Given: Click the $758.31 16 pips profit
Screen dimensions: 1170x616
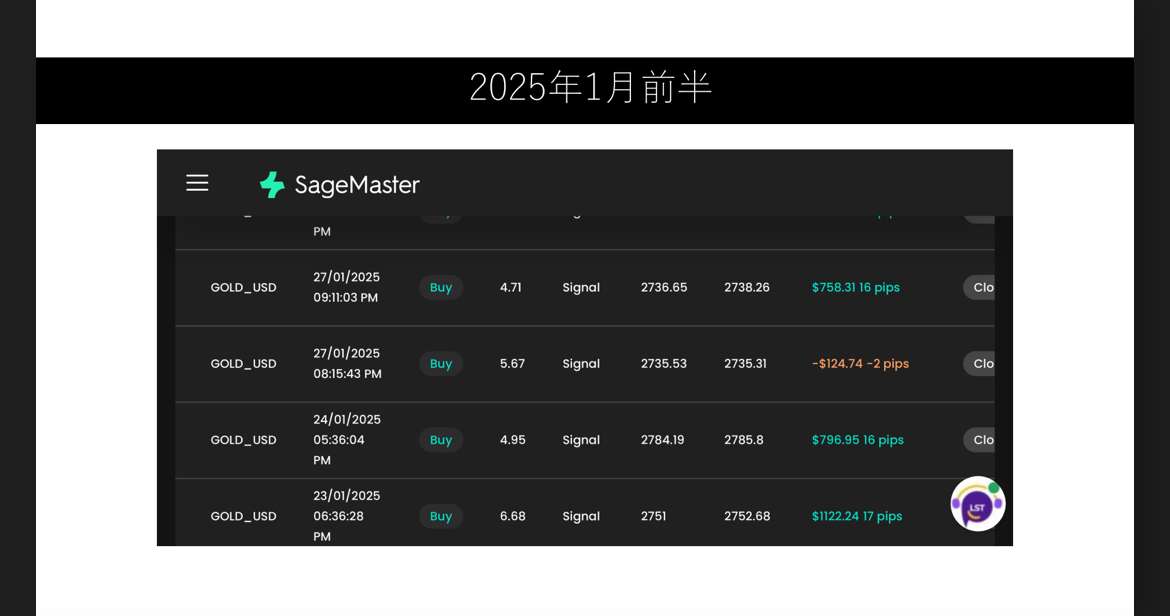Looking at the screenshot, I should pyautogui.click(x=855, y=288).
